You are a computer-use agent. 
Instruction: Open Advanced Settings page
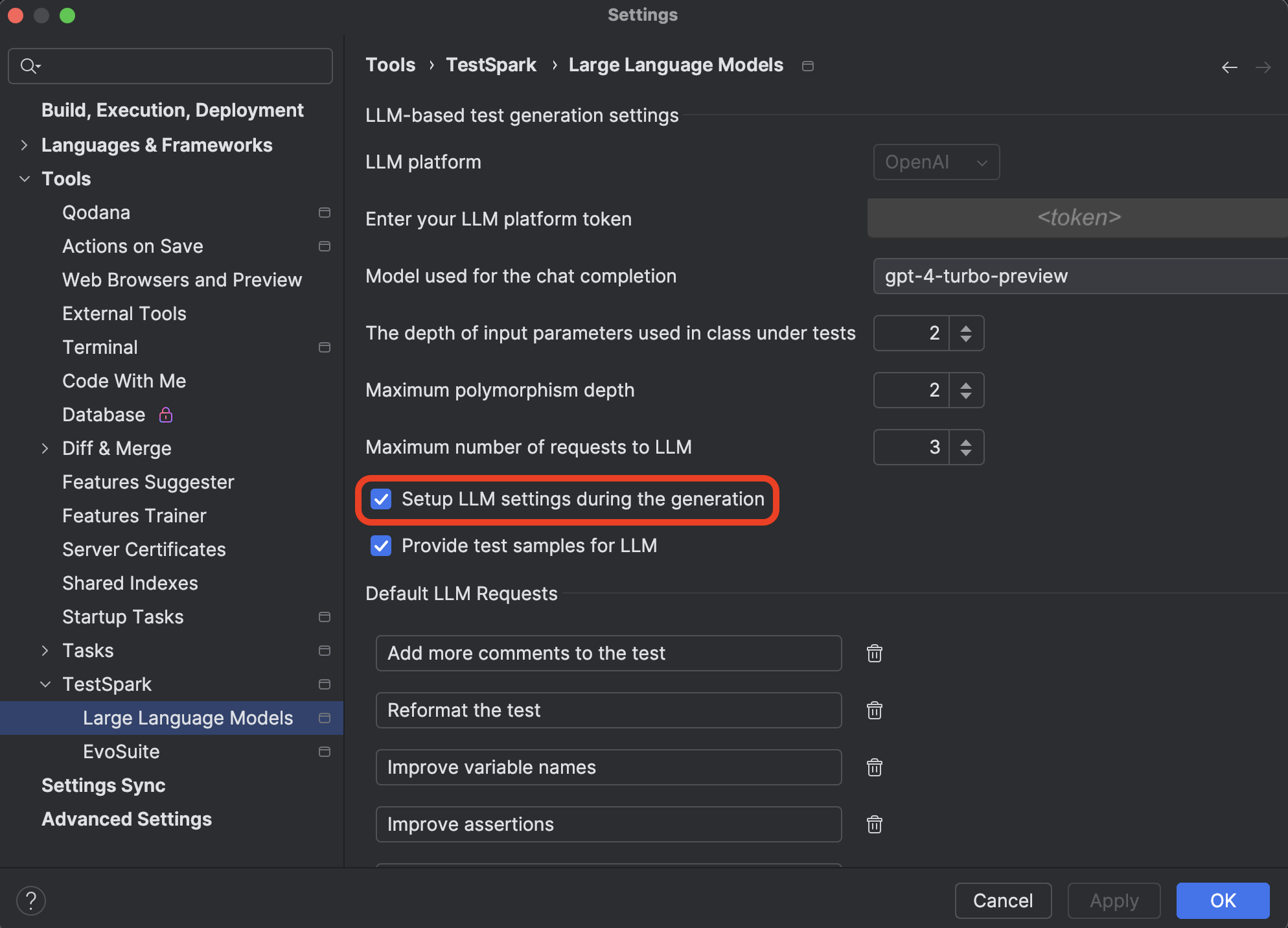click(127, 819)
